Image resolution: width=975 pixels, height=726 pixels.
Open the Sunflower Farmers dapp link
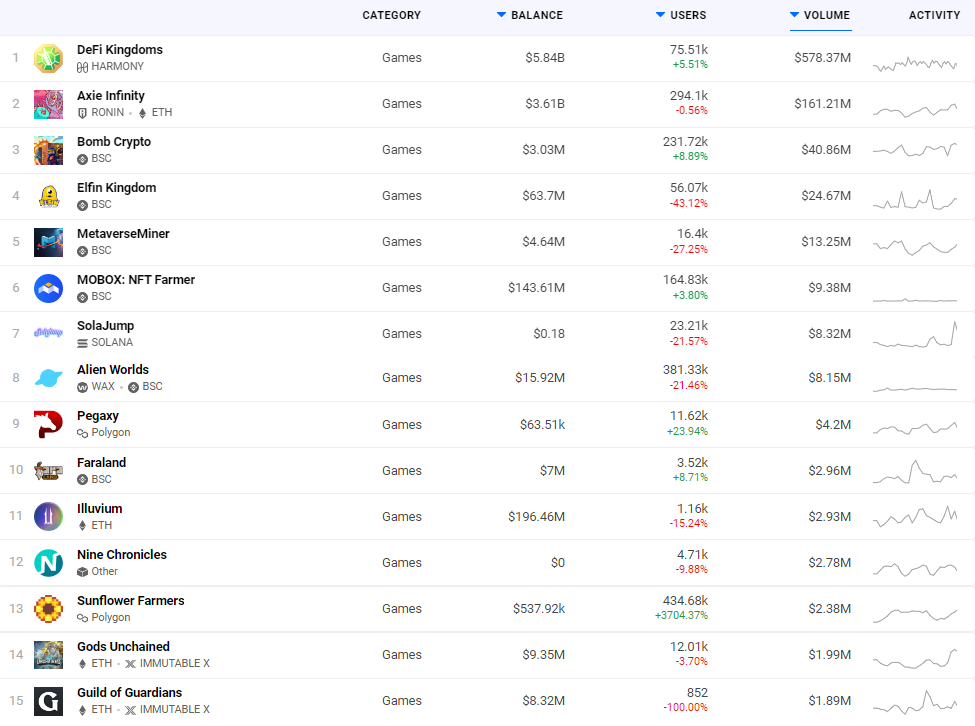coord(131,600)
